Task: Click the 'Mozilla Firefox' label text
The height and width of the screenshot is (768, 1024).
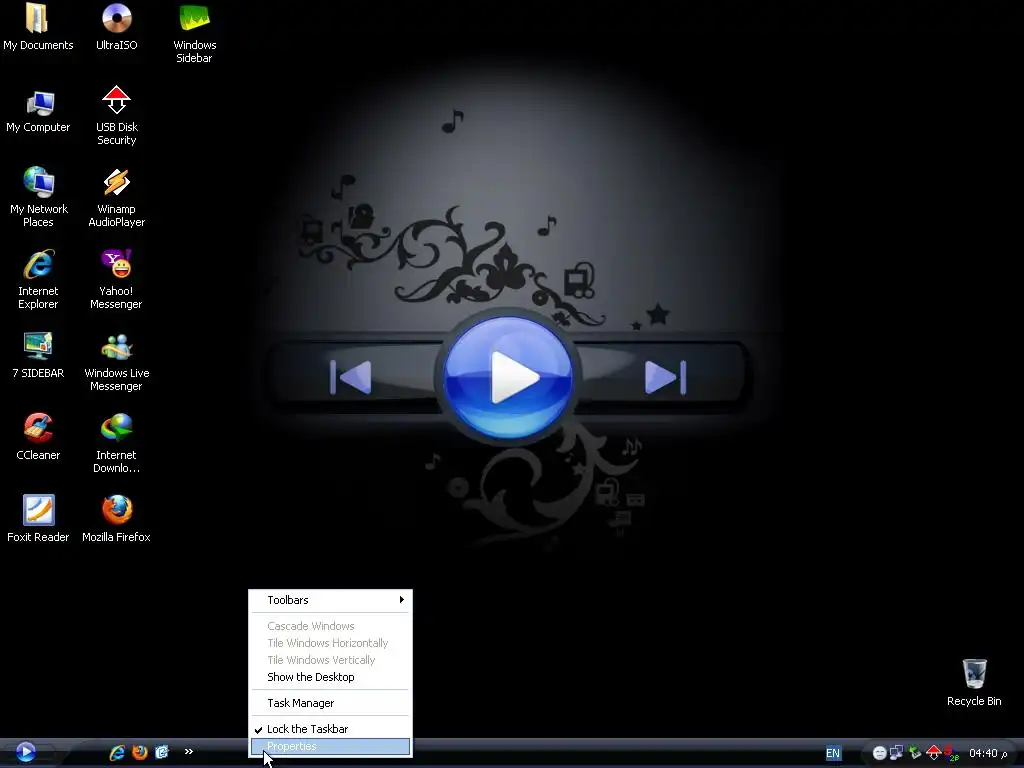Action: pos(116,537)
